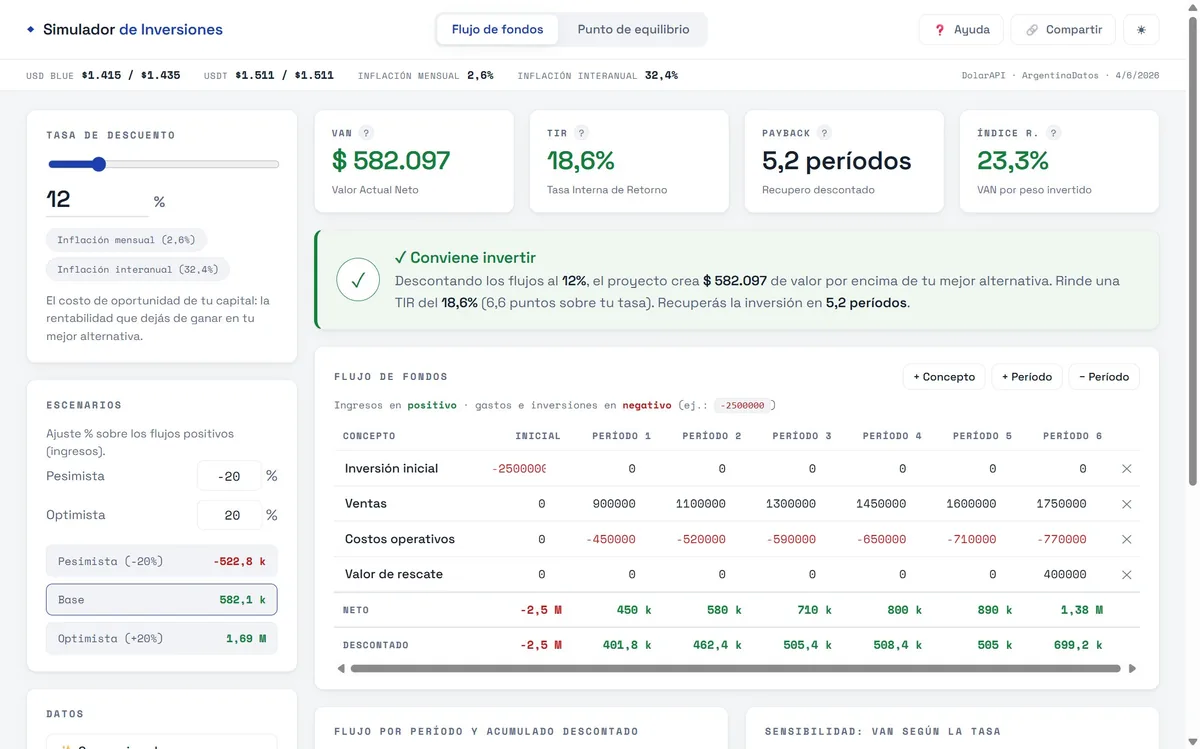Apply the Inflación mensual (2,6%) preset

pos(126,240)
